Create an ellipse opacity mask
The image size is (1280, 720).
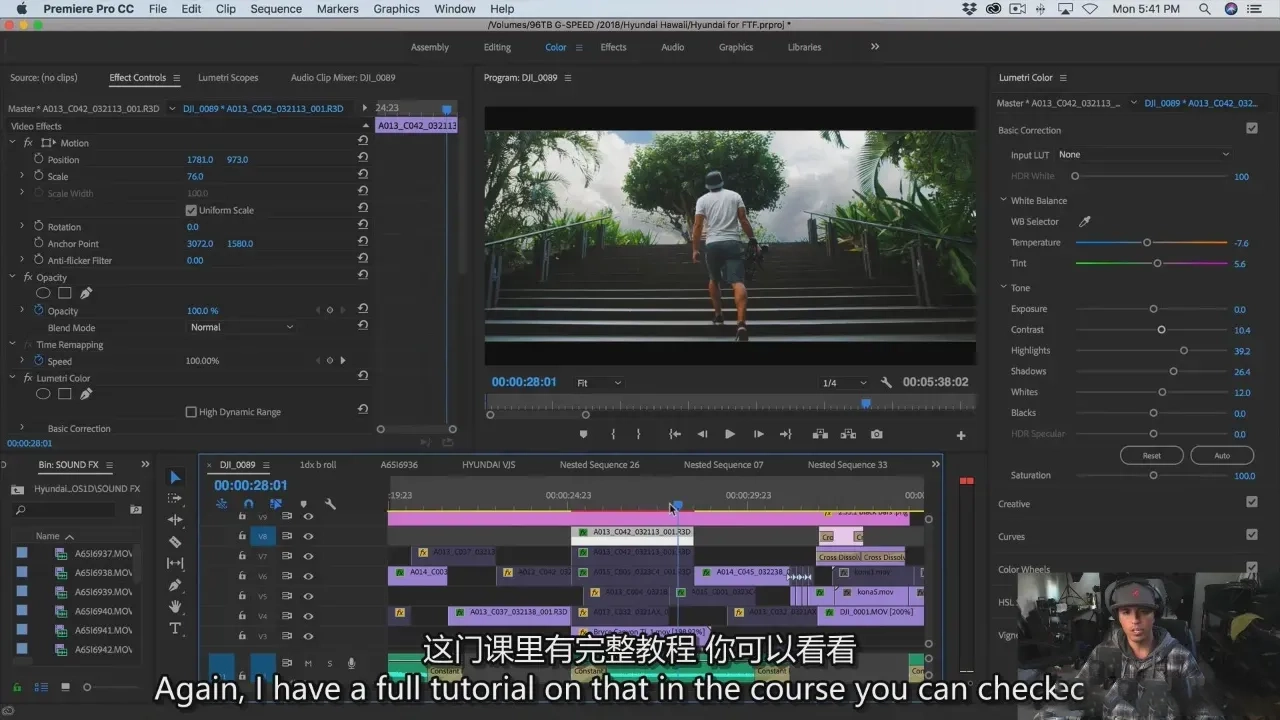44,293
